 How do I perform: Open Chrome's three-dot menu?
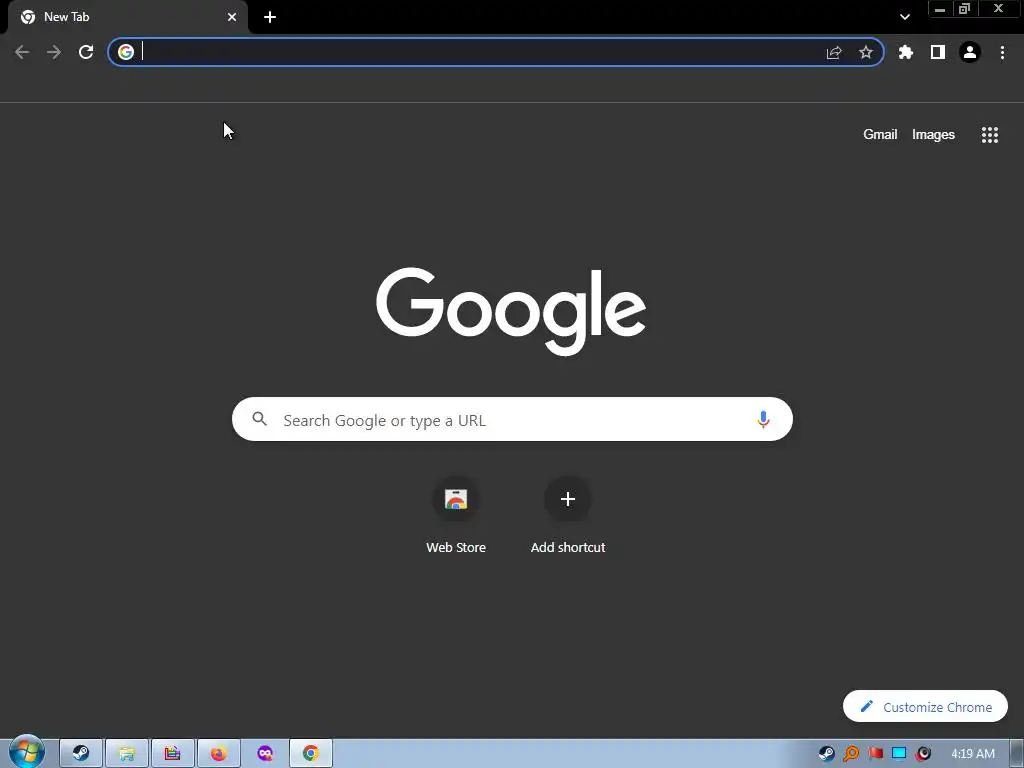click(x=1002, y=52)
